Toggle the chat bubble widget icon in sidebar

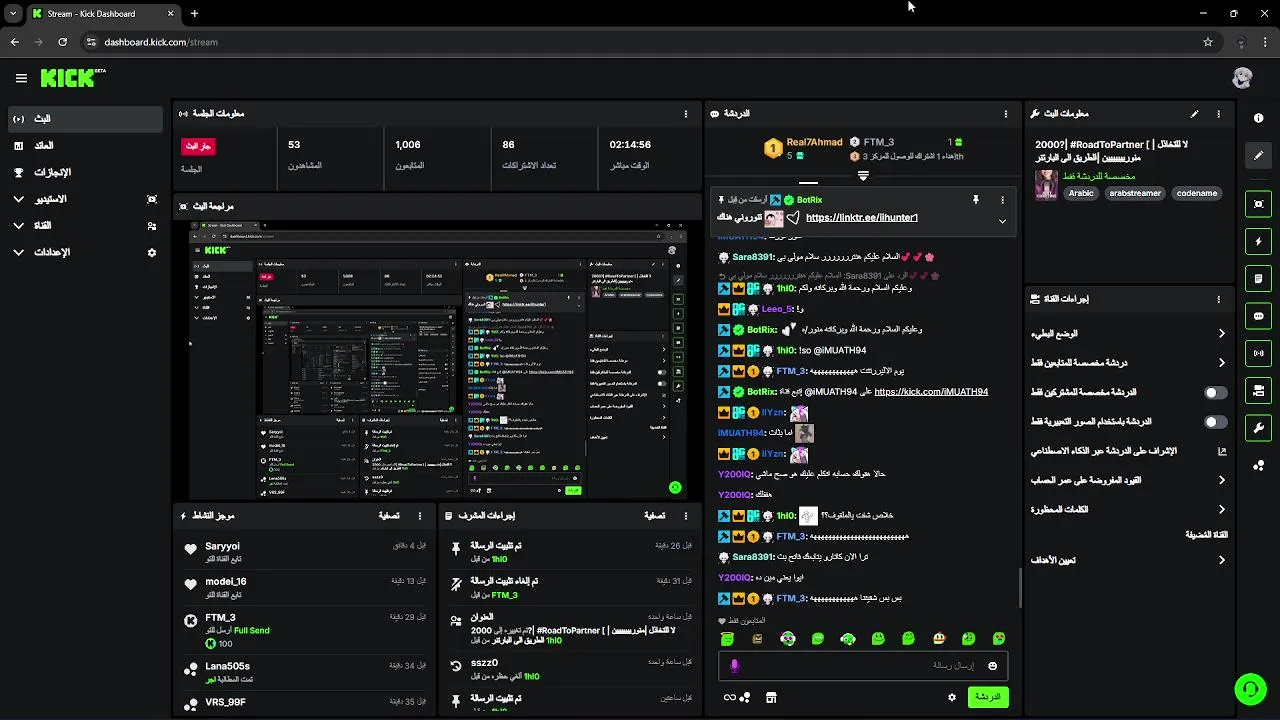1258,316
